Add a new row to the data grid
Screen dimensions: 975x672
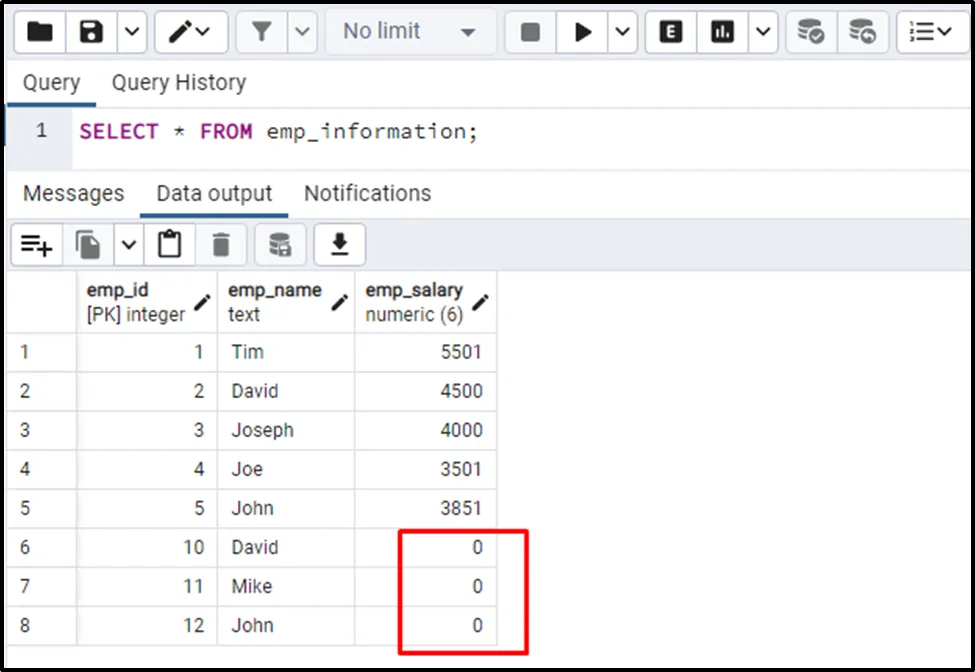tap(37, 244)
